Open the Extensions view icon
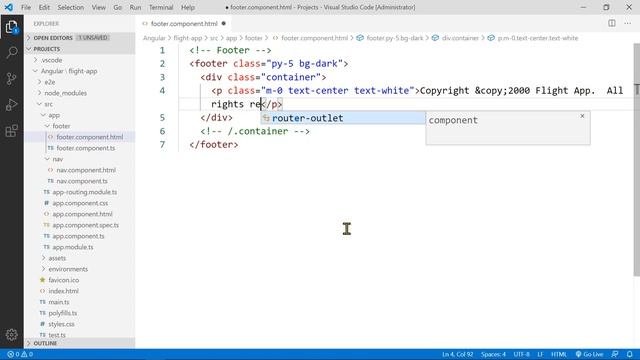Image resolution: width=640 pixels, height=360 pixels. click(x=11, y=131)
